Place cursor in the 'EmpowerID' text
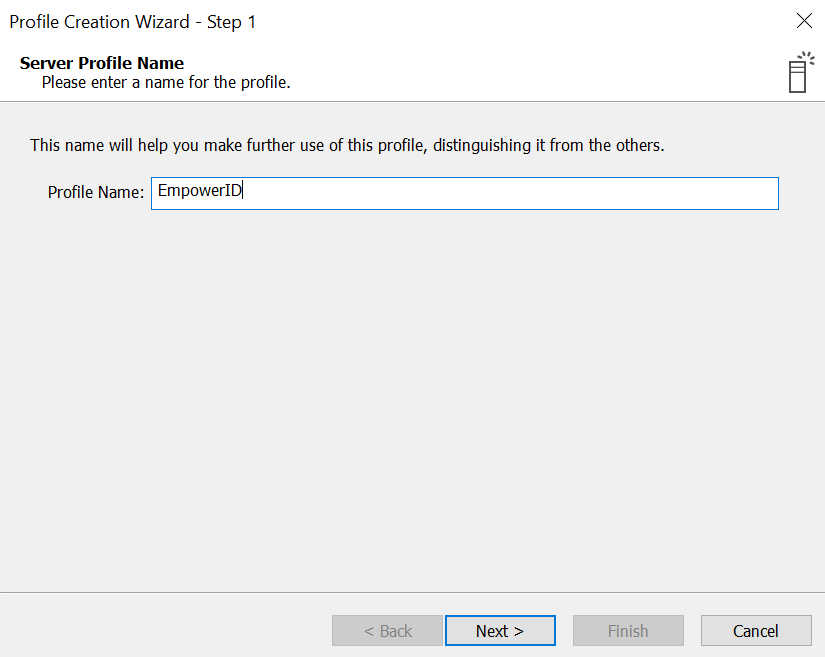The width and height of the screenshot is (825, 657). pyautogui.click(x=200, y=192)
